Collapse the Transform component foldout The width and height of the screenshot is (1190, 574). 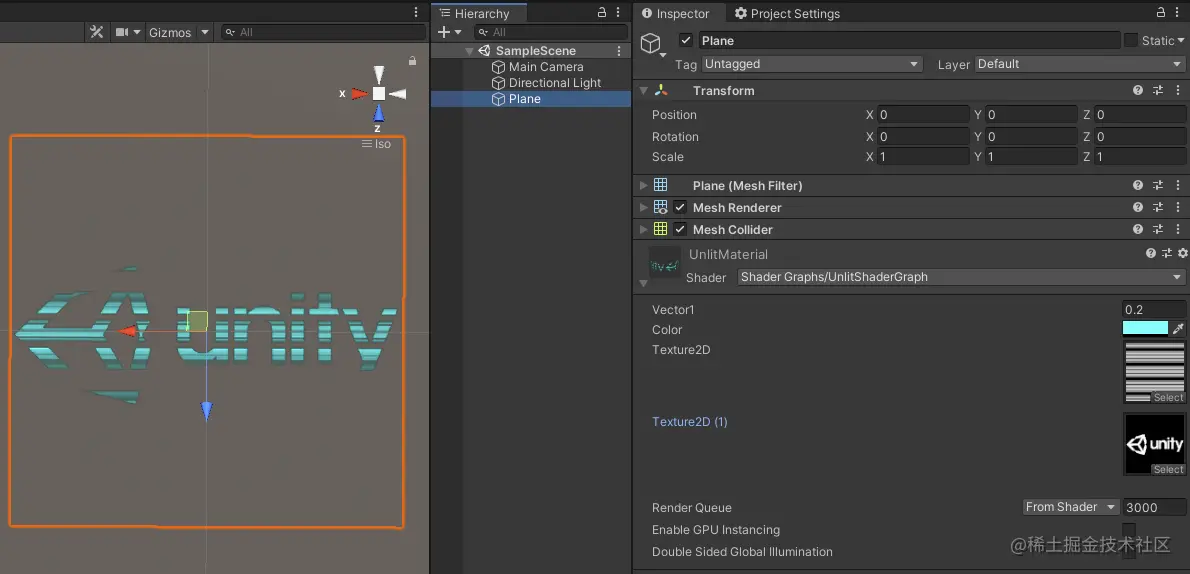(644, 90)
